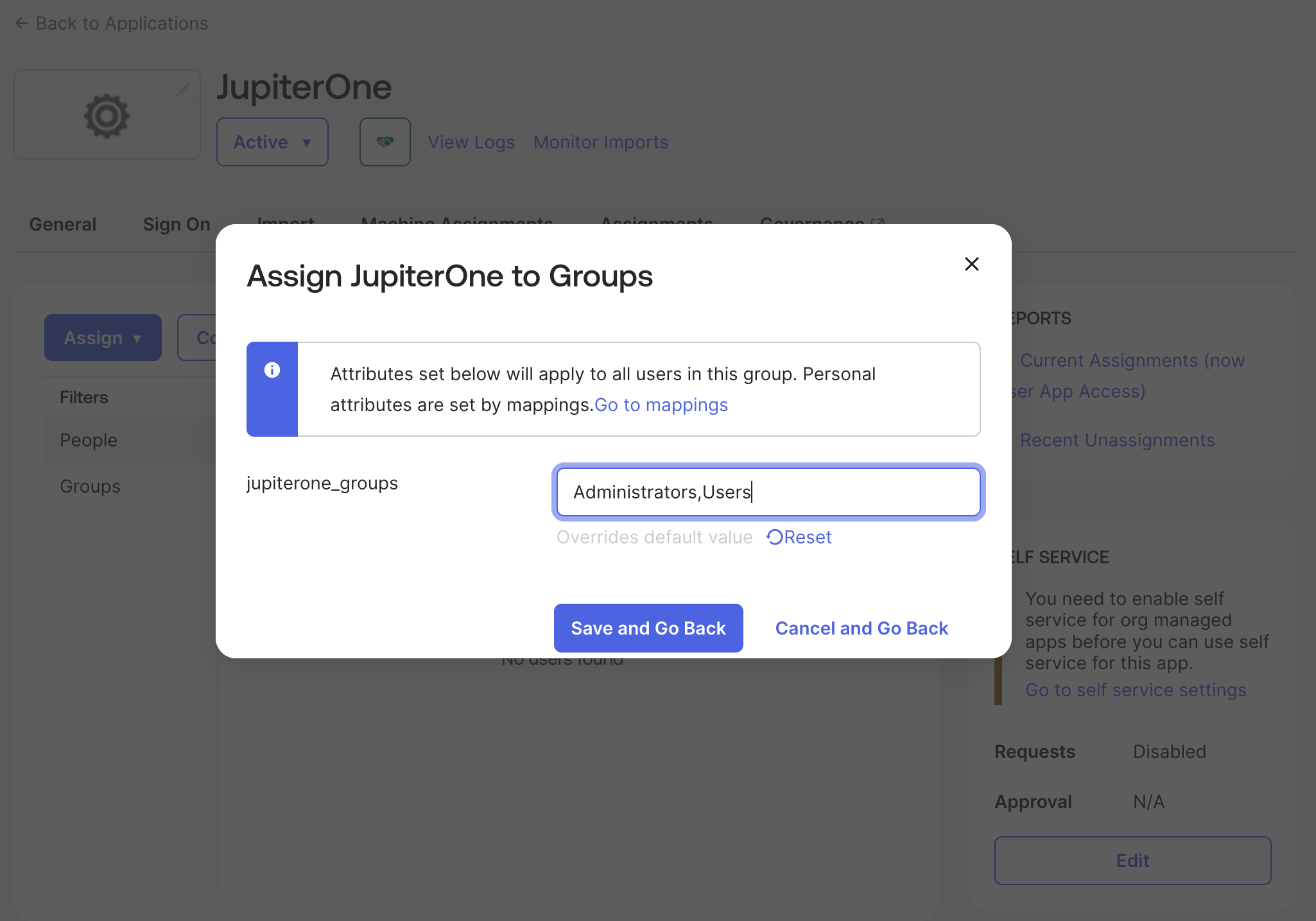The image size is (1316, 921).
Task: Go to self service settings
Action: point(1135,690)
